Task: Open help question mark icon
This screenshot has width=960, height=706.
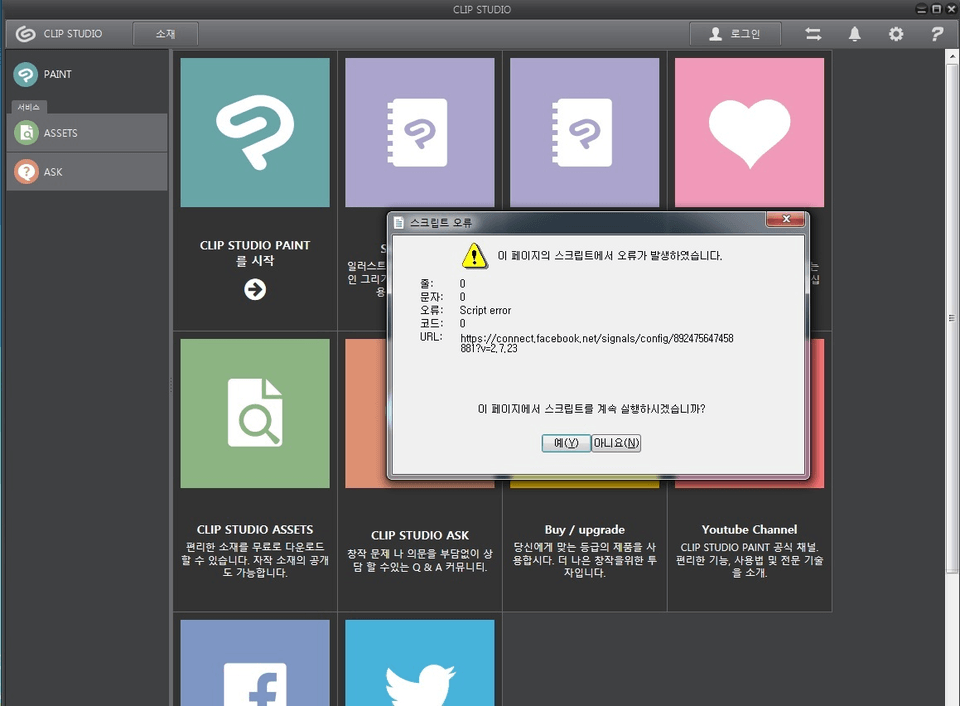Action: coord(937,34)
